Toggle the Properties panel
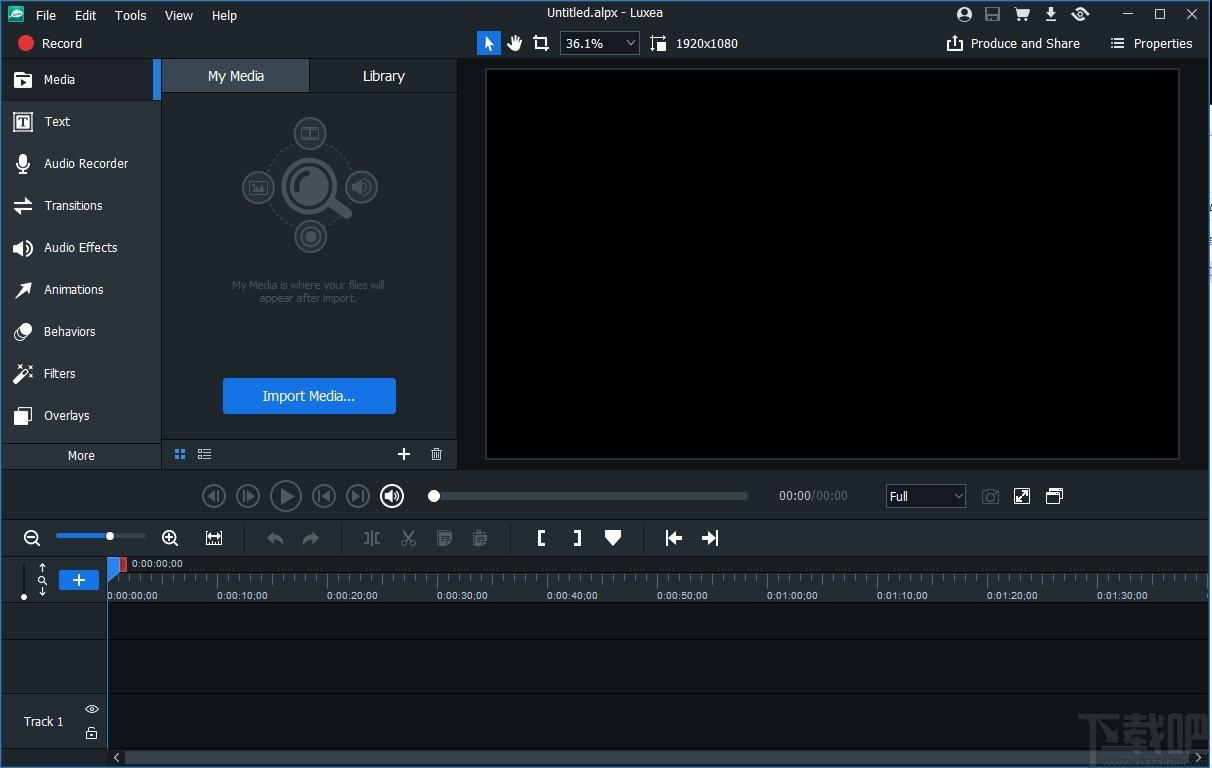The width and height of the screenshot is (1212, 768). [1151, 43]
